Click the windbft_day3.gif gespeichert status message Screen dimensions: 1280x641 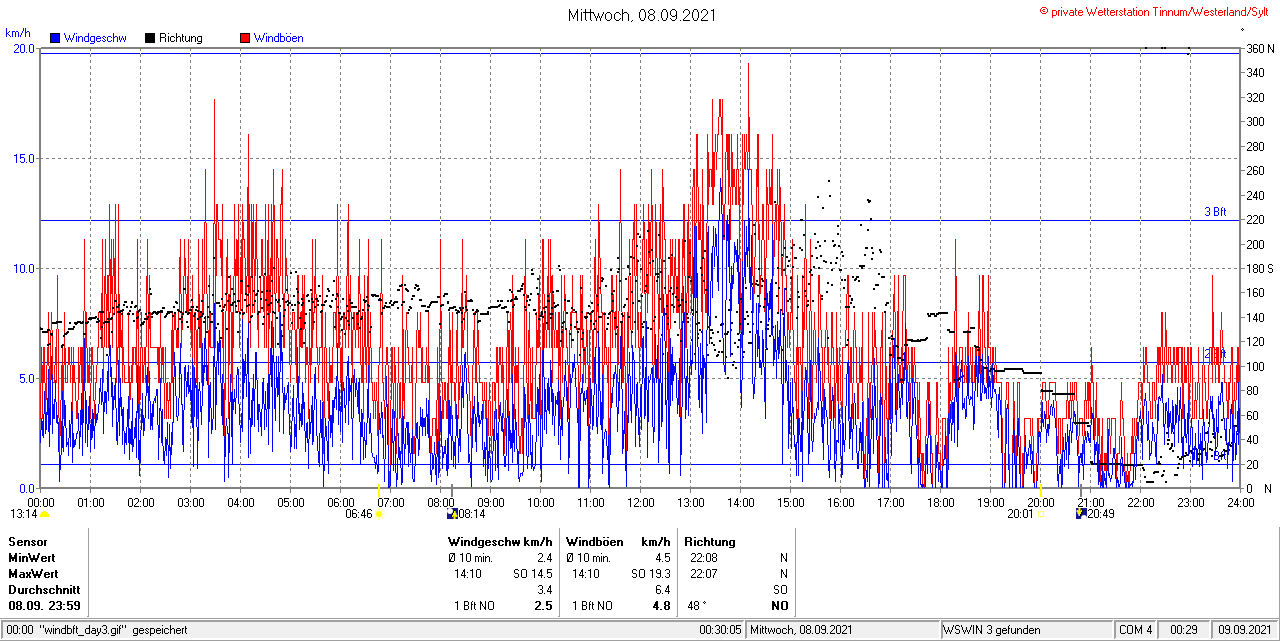coord(113,630)
